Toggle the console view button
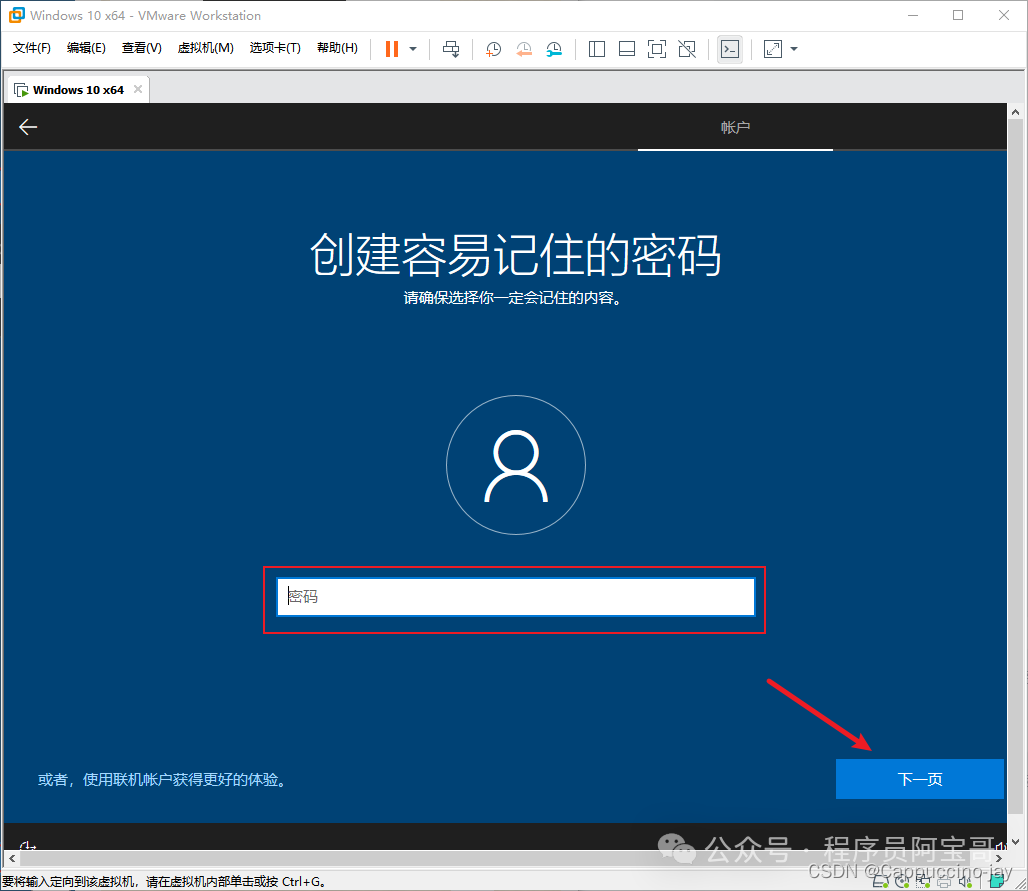The width and height of the screenshot is (1028, 891). click(730, 49)
